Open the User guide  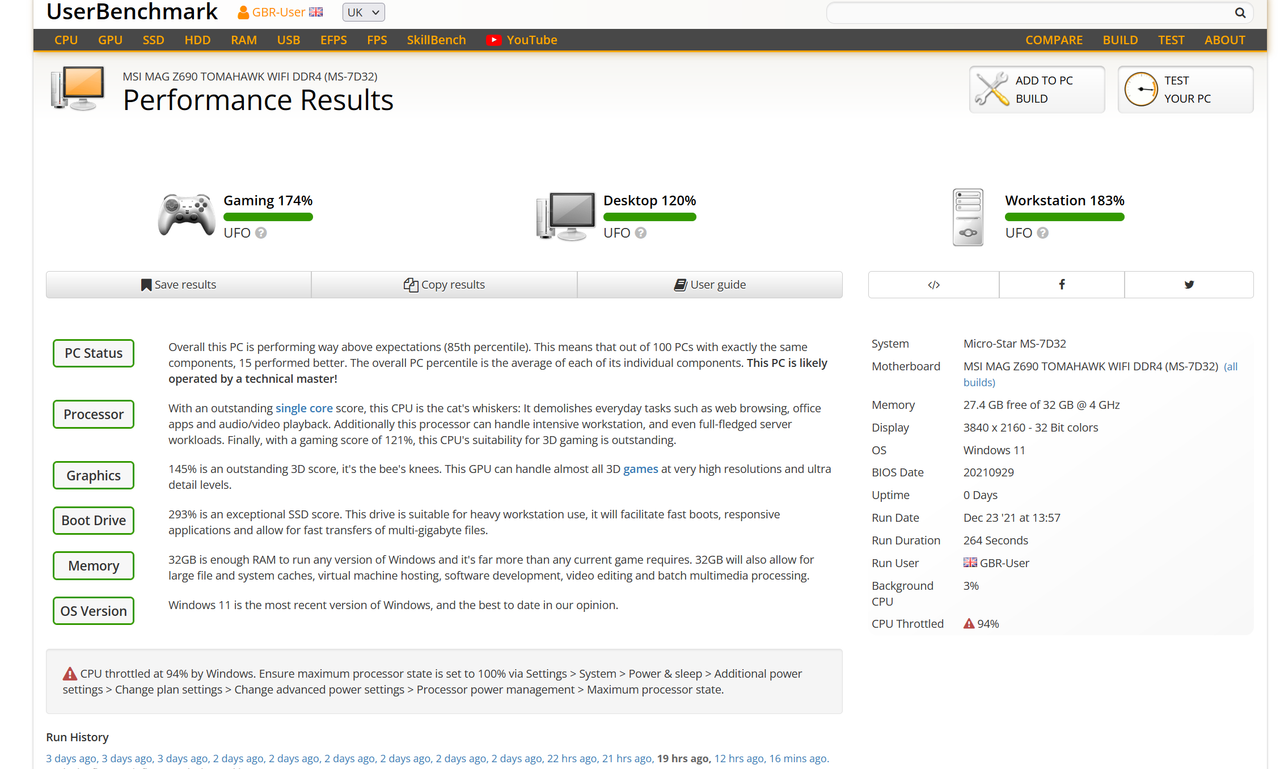click(x=710, y=285)
